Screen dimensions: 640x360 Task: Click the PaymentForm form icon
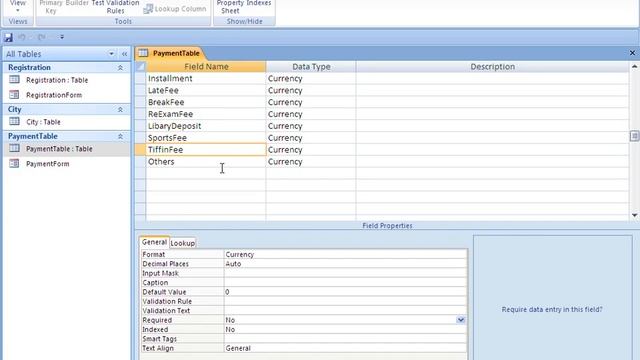14,163
